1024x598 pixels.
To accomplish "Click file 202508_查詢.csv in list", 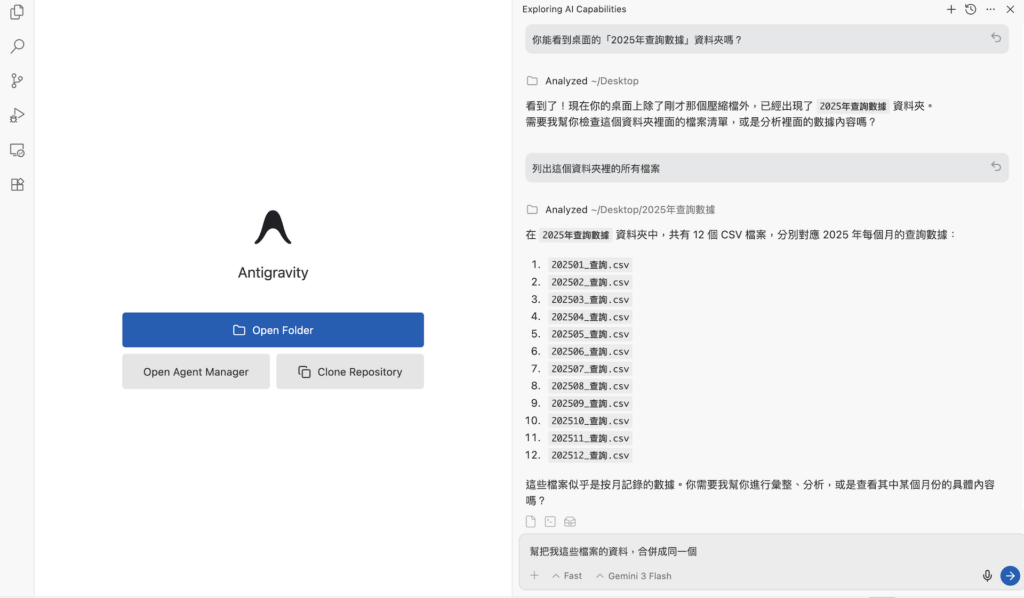I will (590, 386).
